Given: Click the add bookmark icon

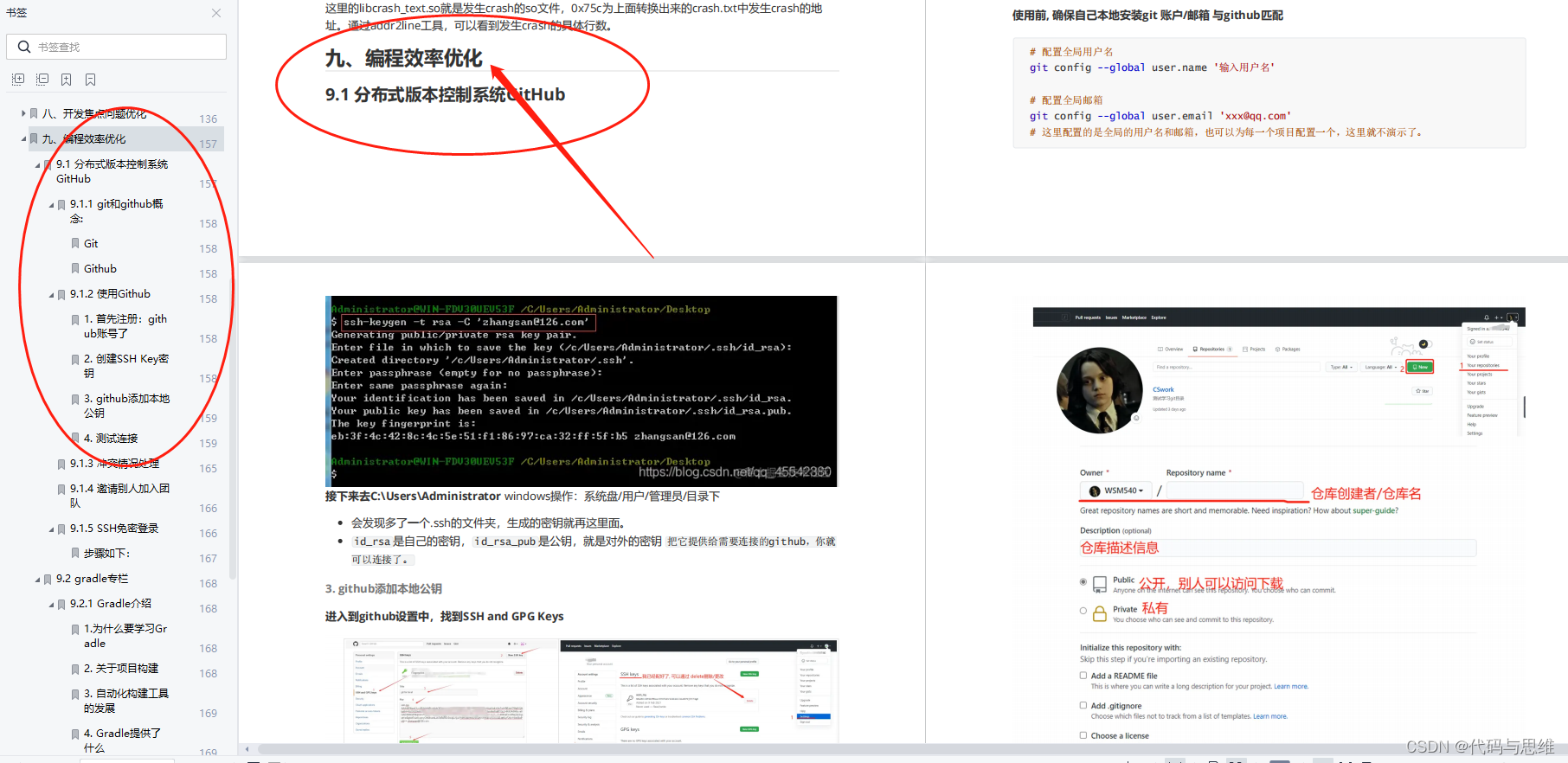Looking at the screenshot, I should pos(67,80).
